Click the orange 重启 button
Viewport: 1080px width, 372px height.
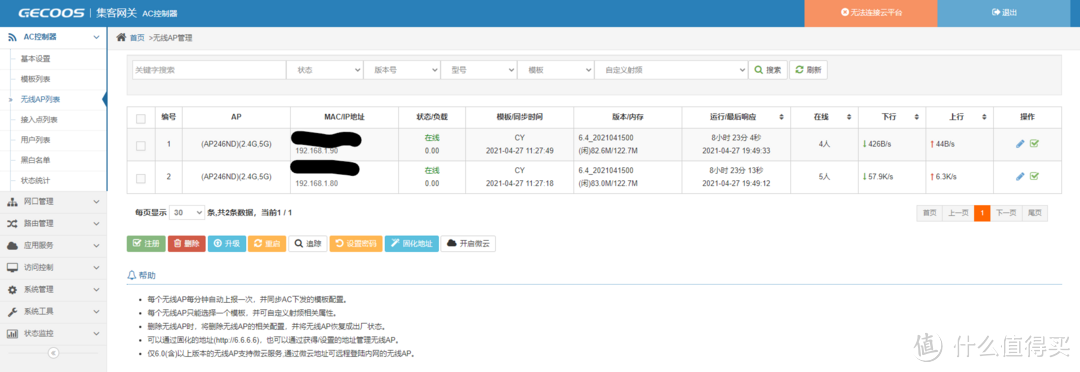(x=267, y=244)
